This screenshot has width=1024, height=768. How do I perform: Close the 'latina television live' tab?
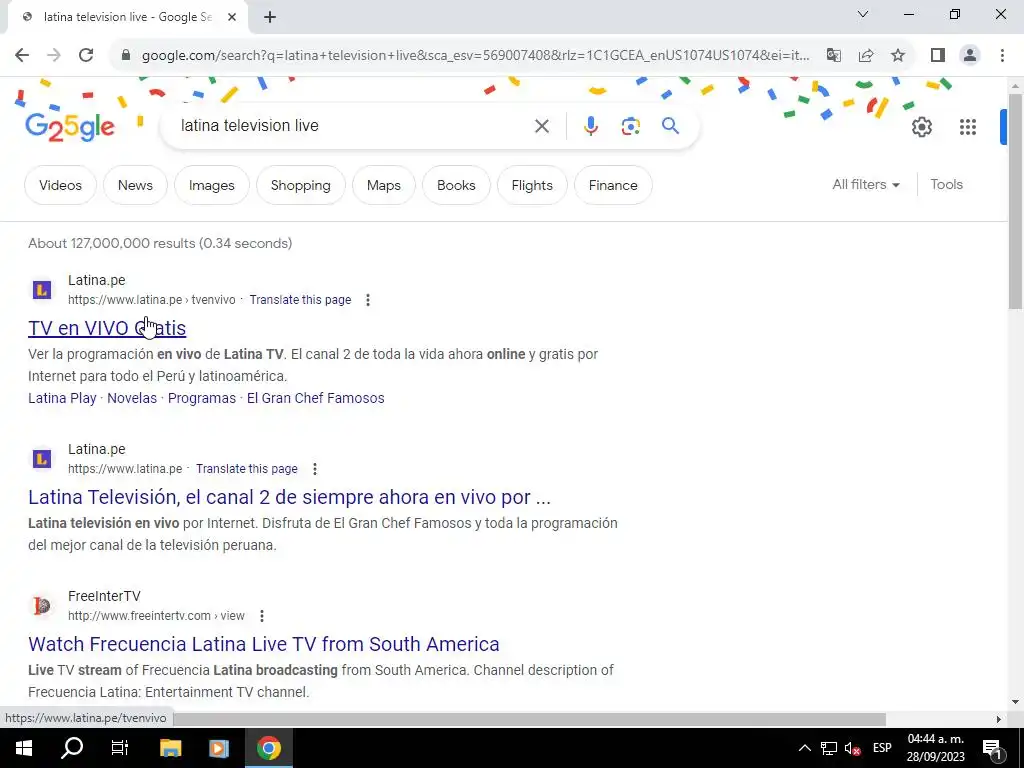click(232, 18)
